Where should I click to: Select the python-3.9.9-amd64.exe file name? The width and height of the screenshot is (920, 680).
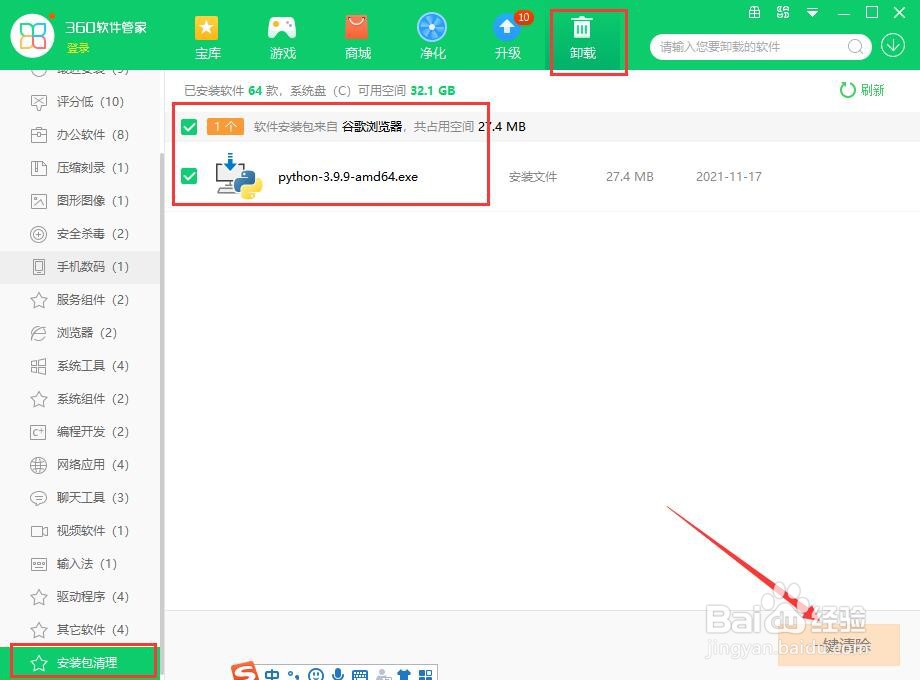click(348, 177)
